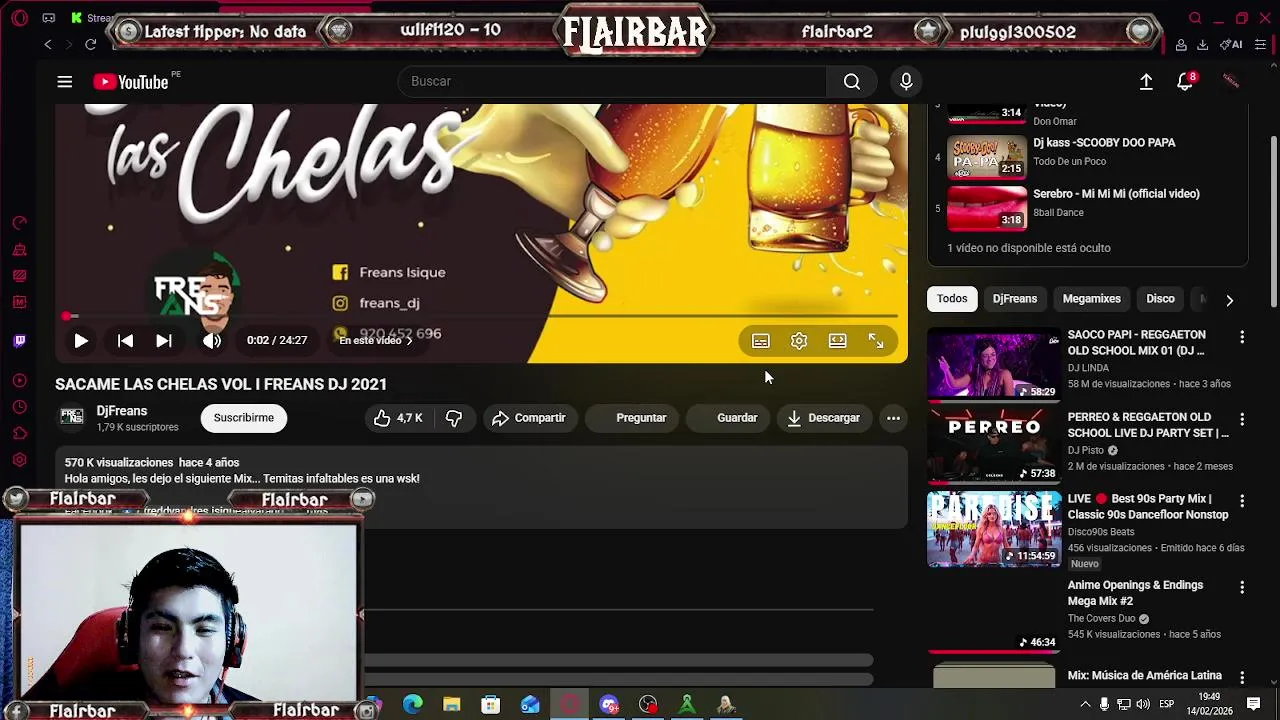Mute the video volume speaker icon
This screenshot has height=720, width=1280.
[x=212, y=341]
